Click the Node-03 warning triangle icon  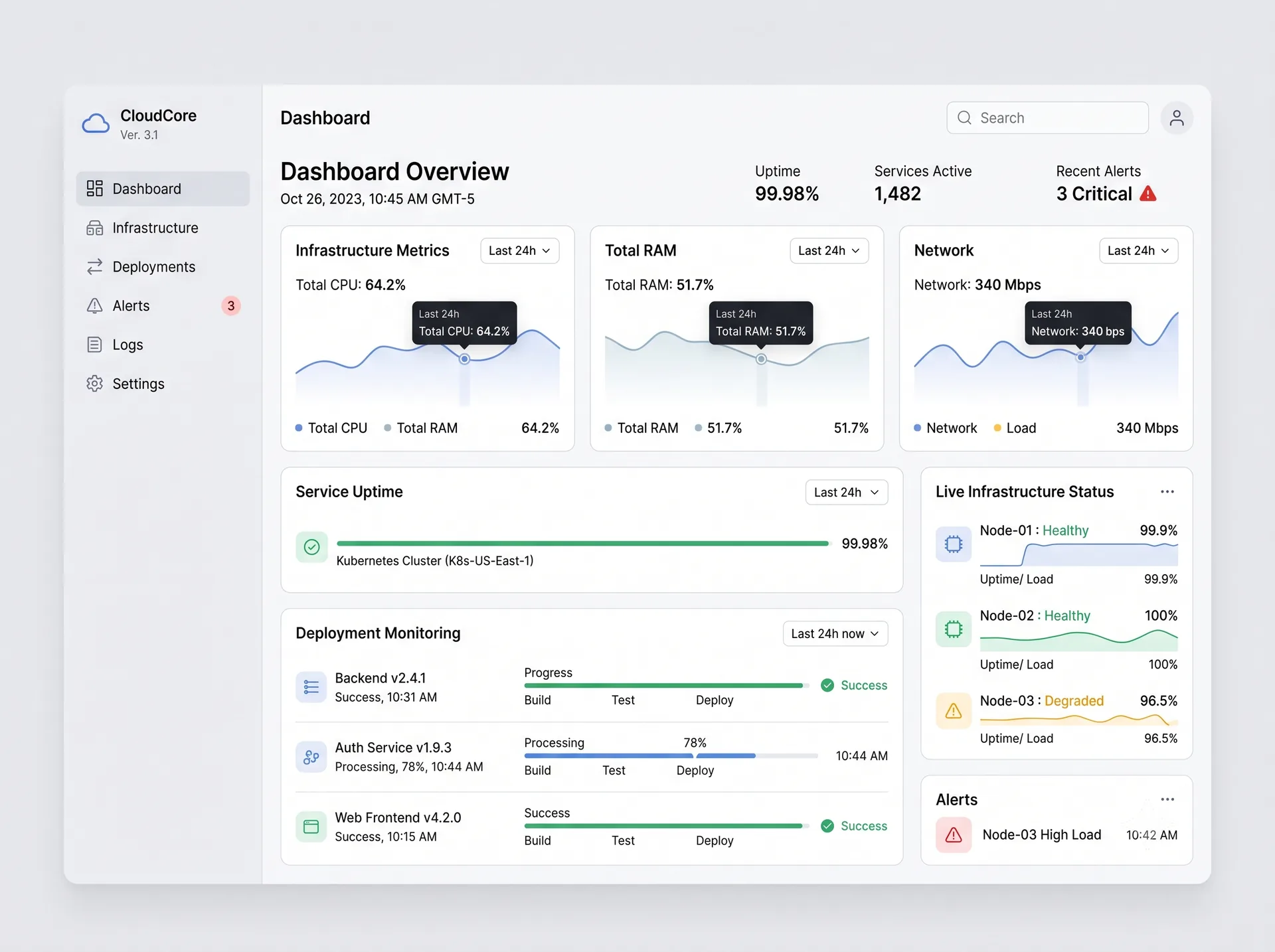point(954,712)
